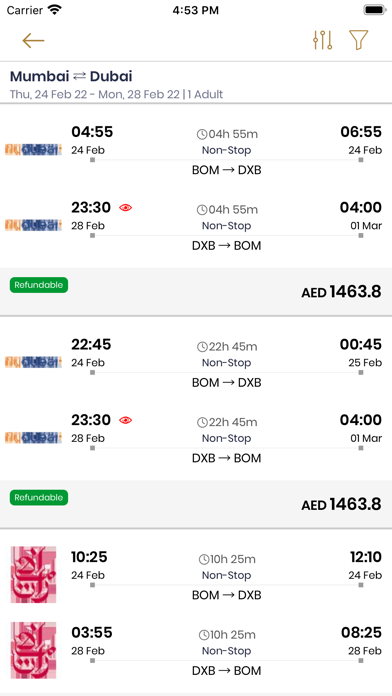Tap the travel dates and 1 Adult line
This screenshot has width=392, height=696.
[x=116, y=94]
